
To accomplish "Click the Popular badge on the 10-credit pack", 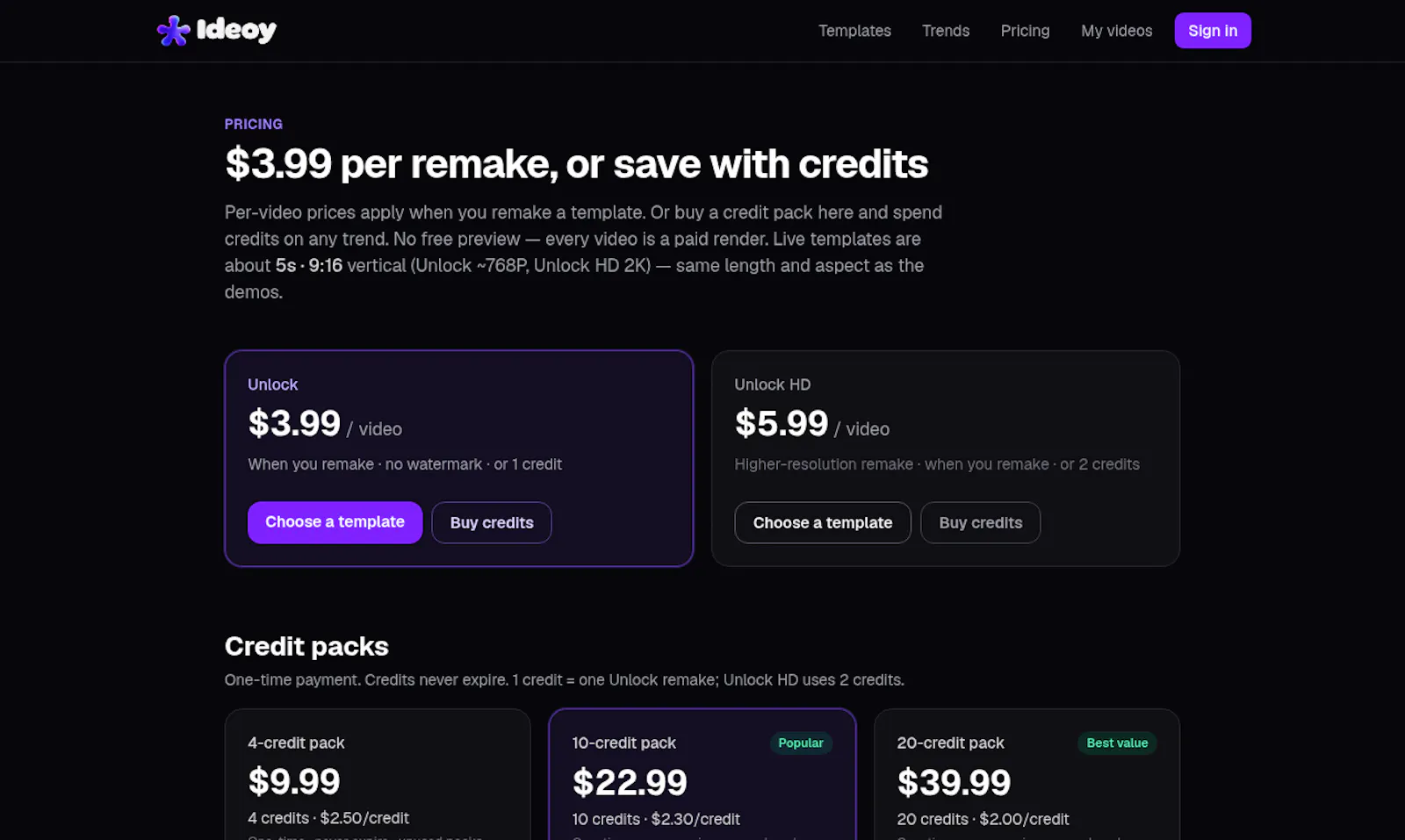I will (x=801, y=743).
